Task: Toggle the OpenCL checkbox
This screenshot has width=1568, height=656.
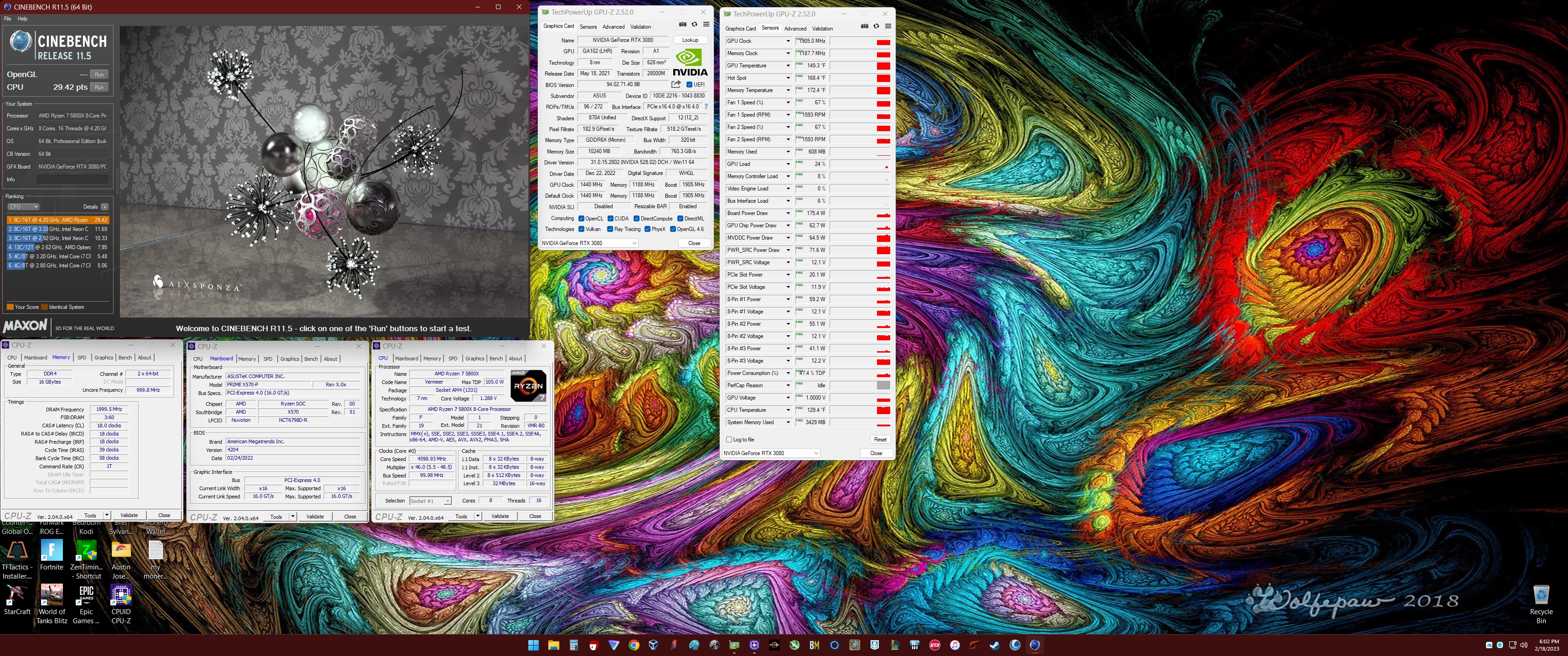Action: pyautogui.click(x=581, y=219)
